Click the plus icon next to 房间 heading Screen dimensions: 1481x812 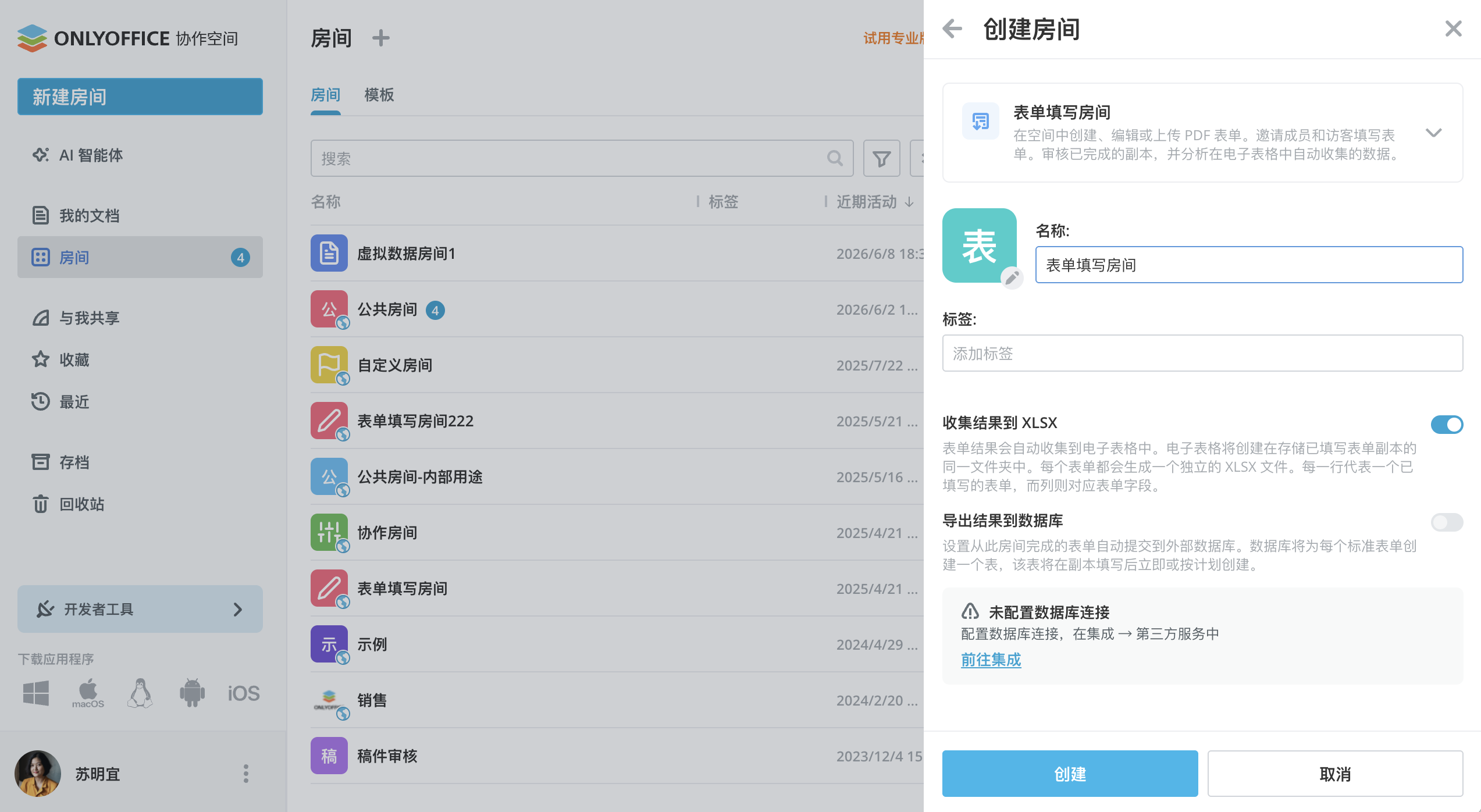tap(380, 38)
